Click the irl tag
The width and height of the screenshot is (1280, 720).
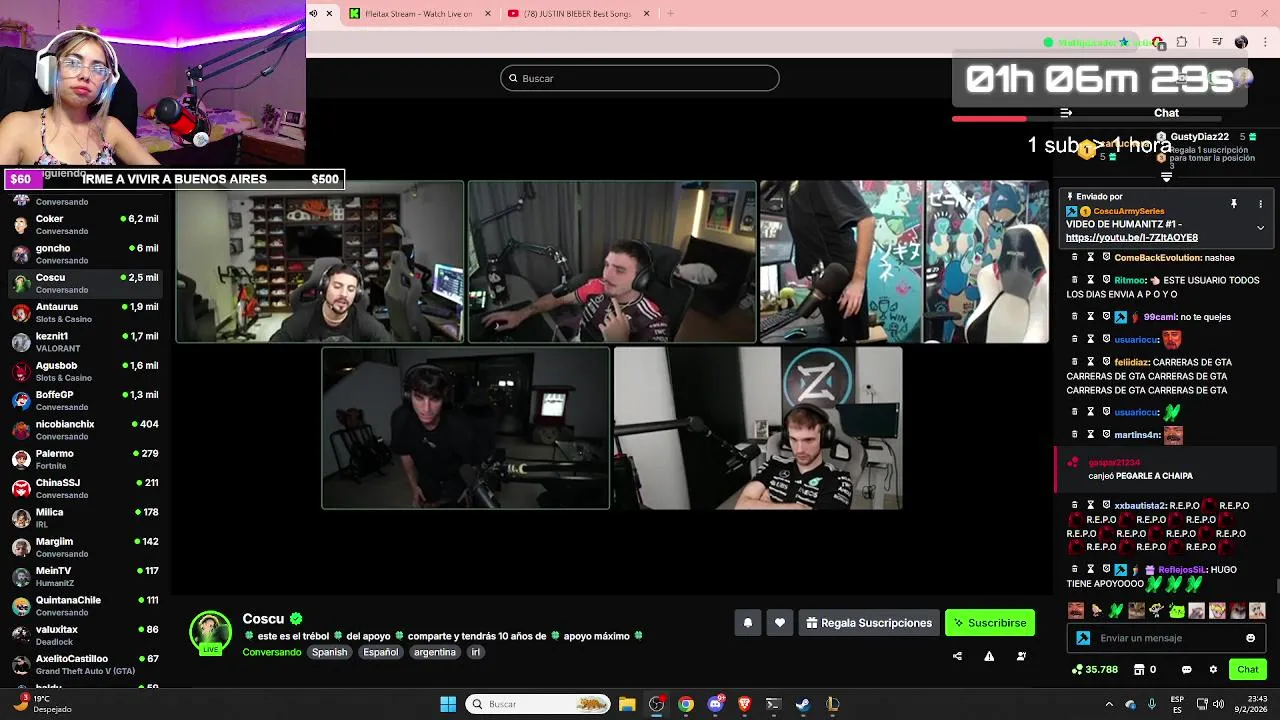click(475, 652)
